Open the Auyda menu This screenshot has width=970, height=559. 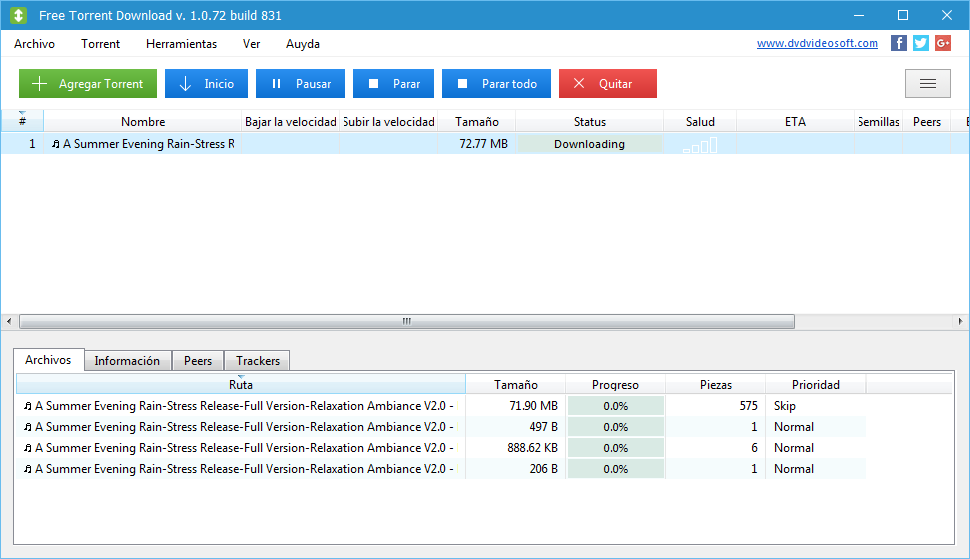pyautogui.click(x=303, y=44)
